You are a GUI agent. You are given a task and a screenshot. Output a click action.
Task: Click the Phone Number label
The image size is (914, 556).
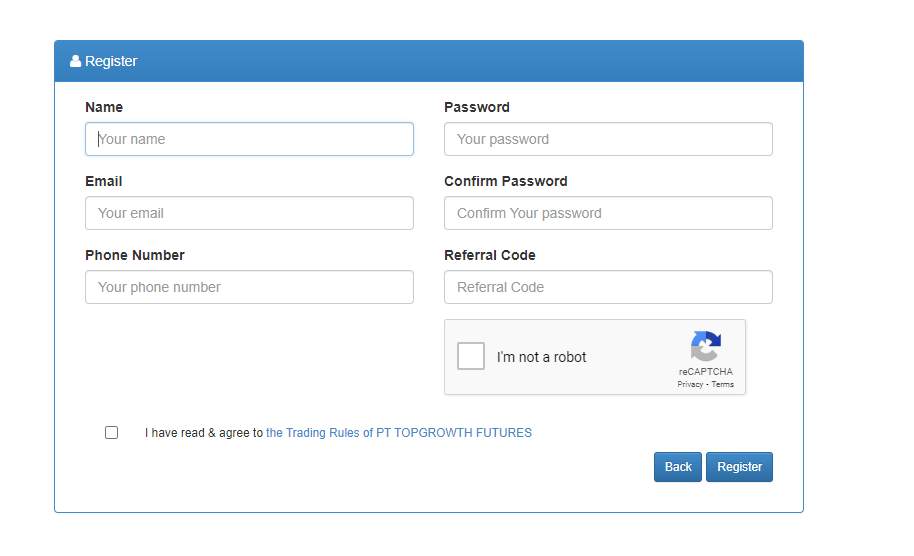135,255
